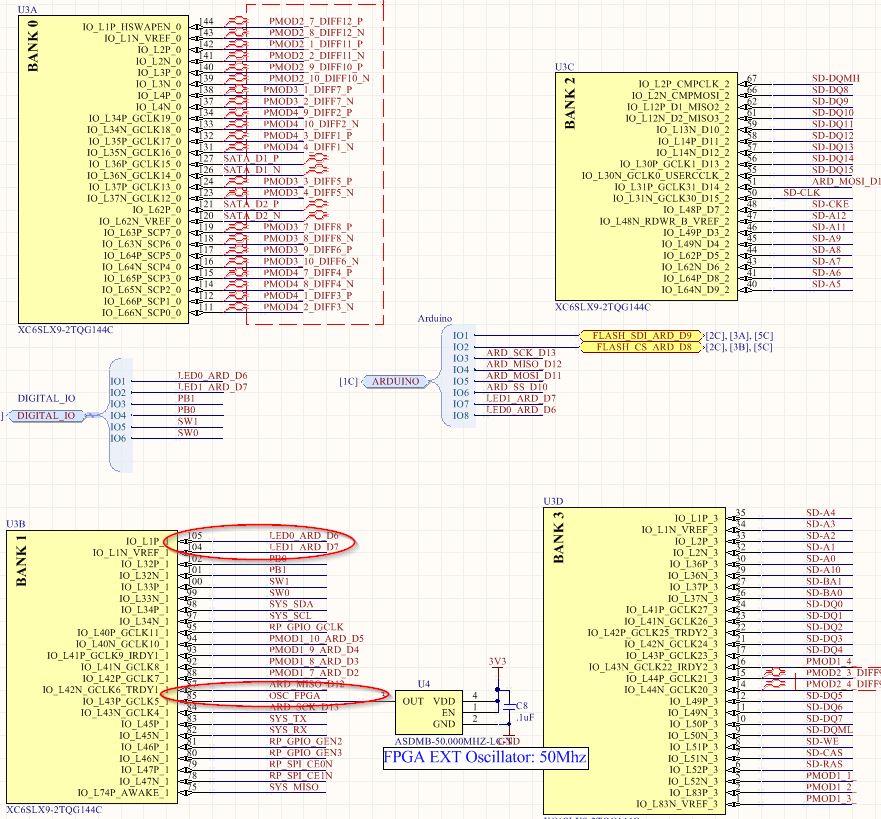
Task: Click the OSC_FPGA net label
Action: click(292, 694)
